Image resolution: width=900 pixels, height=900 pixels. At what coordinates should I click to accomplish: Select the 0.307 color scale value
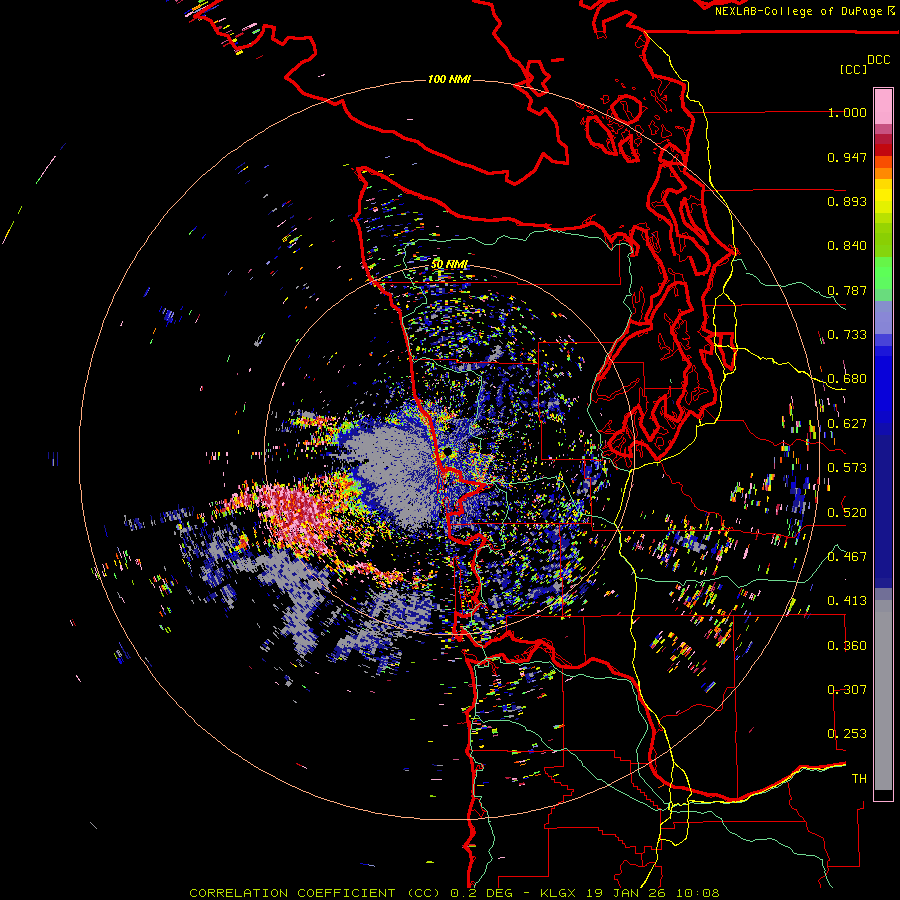pyautogui.click(x=847, y=690)
